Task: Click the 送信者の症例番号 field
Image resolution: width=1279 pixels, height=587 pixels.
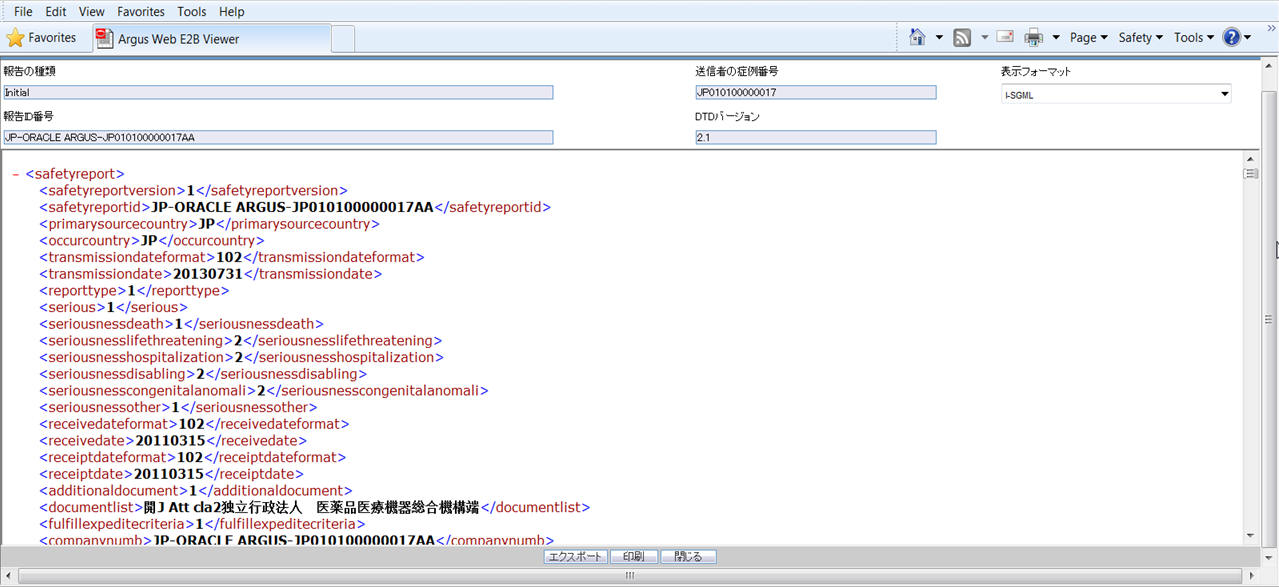Action: tap(816, 92)
